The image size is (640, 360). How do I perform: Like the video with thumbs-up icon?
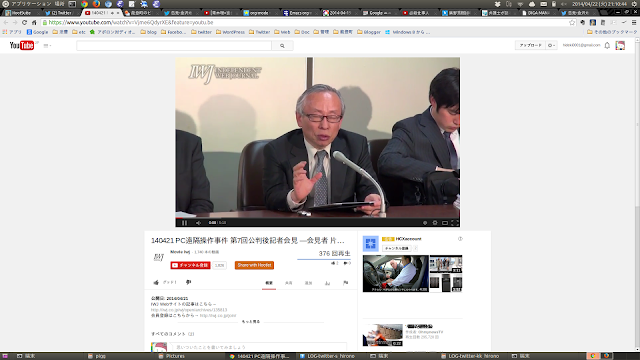[156, 282]
